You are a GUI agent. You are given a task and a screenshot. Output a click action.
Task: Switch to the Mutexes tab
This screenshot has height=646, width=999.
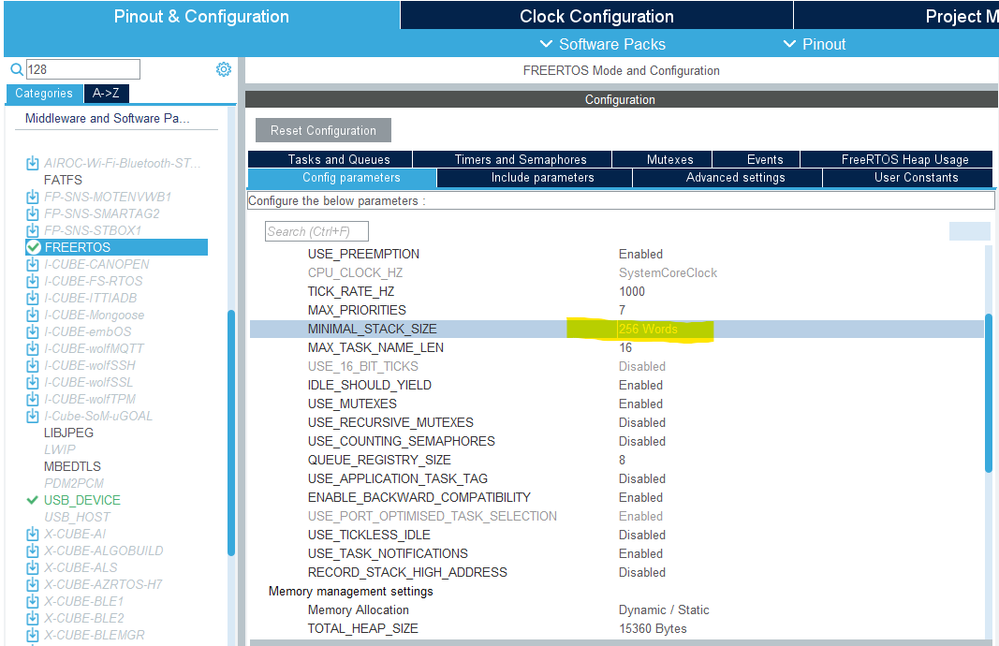[x=662, y=159]
